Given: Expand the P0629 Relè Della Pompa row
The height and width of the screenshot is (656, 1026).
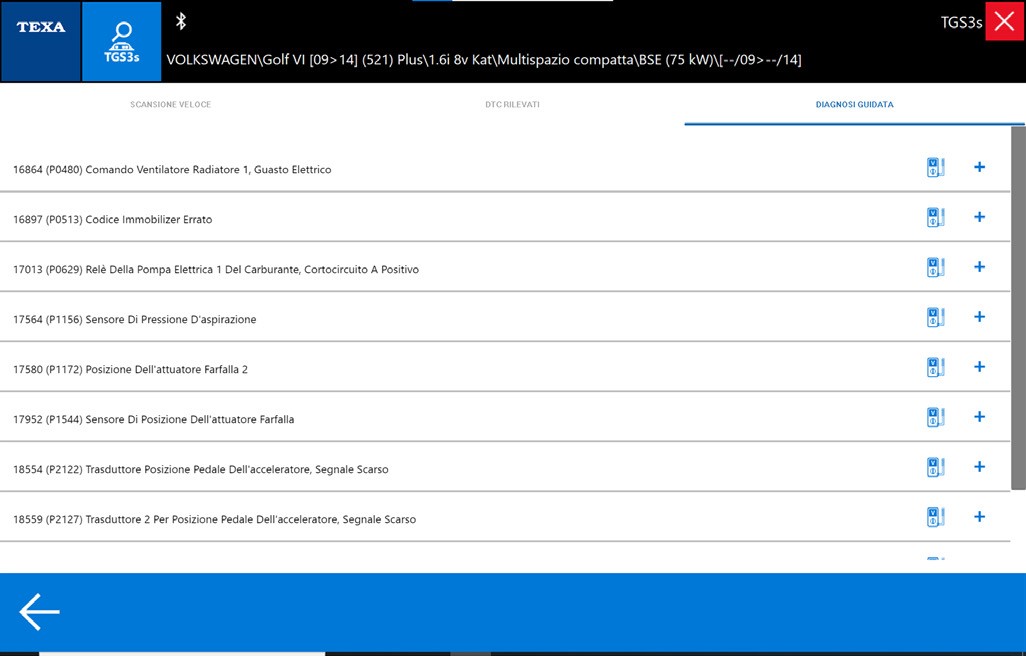Looking at the screenshot, I should 980,266.
